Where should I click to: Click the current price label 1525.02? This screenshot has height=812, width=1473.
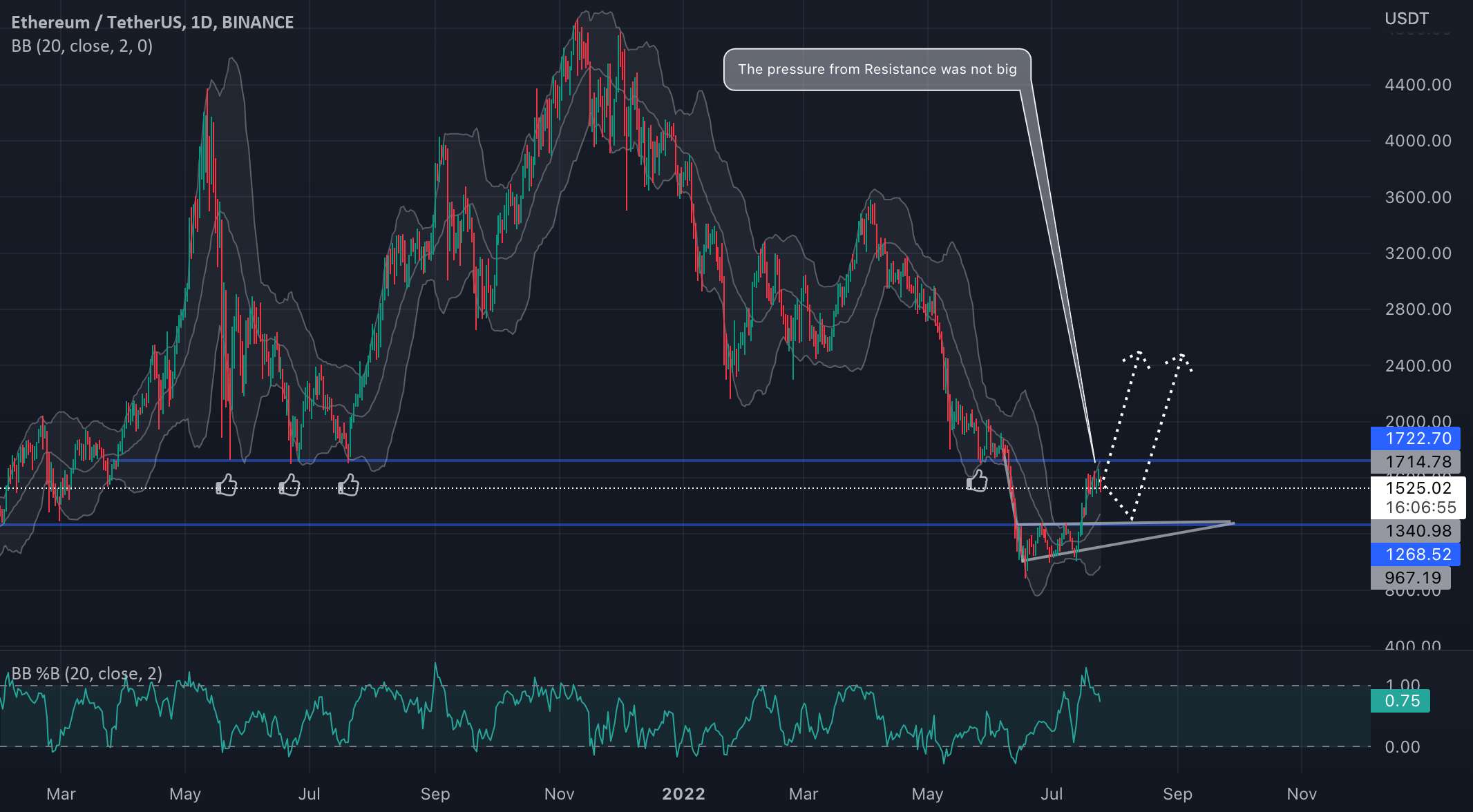coord(1418,487)
